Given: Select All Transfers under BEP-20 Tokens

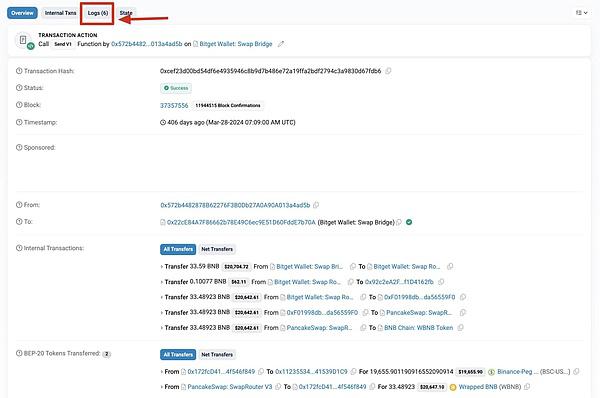Looking at the screenshot, I should pos(178,354).
